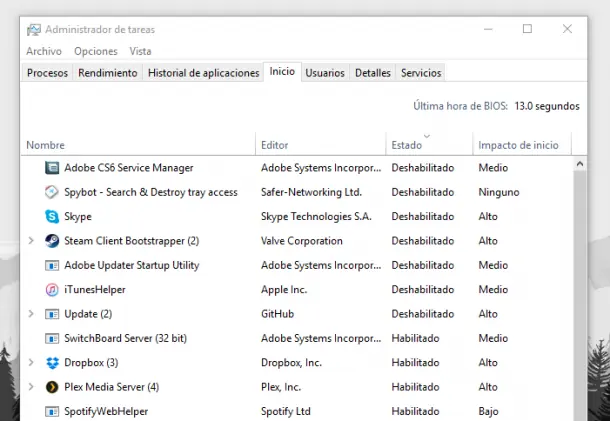
Task: Select the Steam Client Bootstrapper icon
Action: (52, 241)
